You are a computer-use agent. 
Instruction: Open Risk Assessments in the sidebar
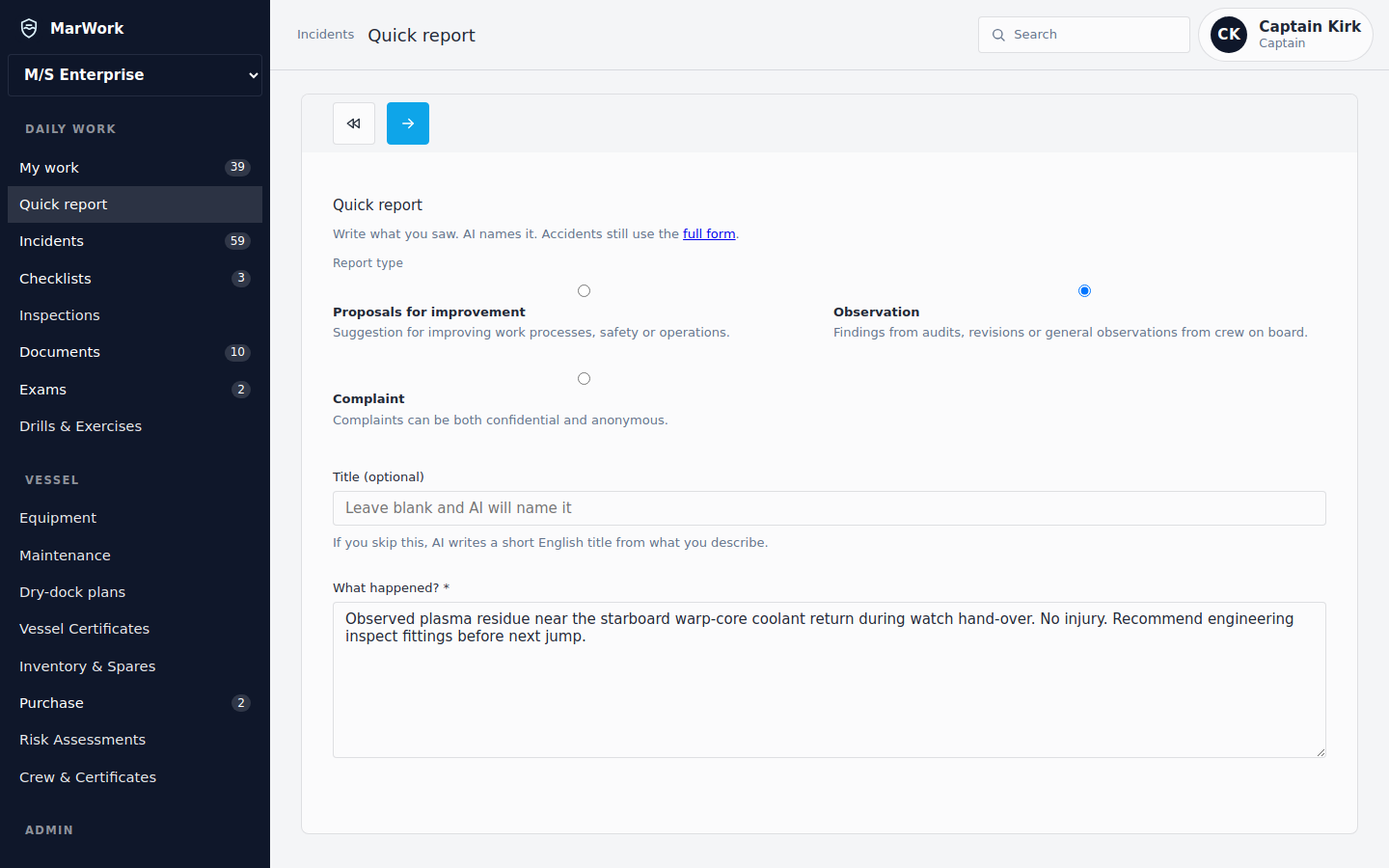coord(135,740)
